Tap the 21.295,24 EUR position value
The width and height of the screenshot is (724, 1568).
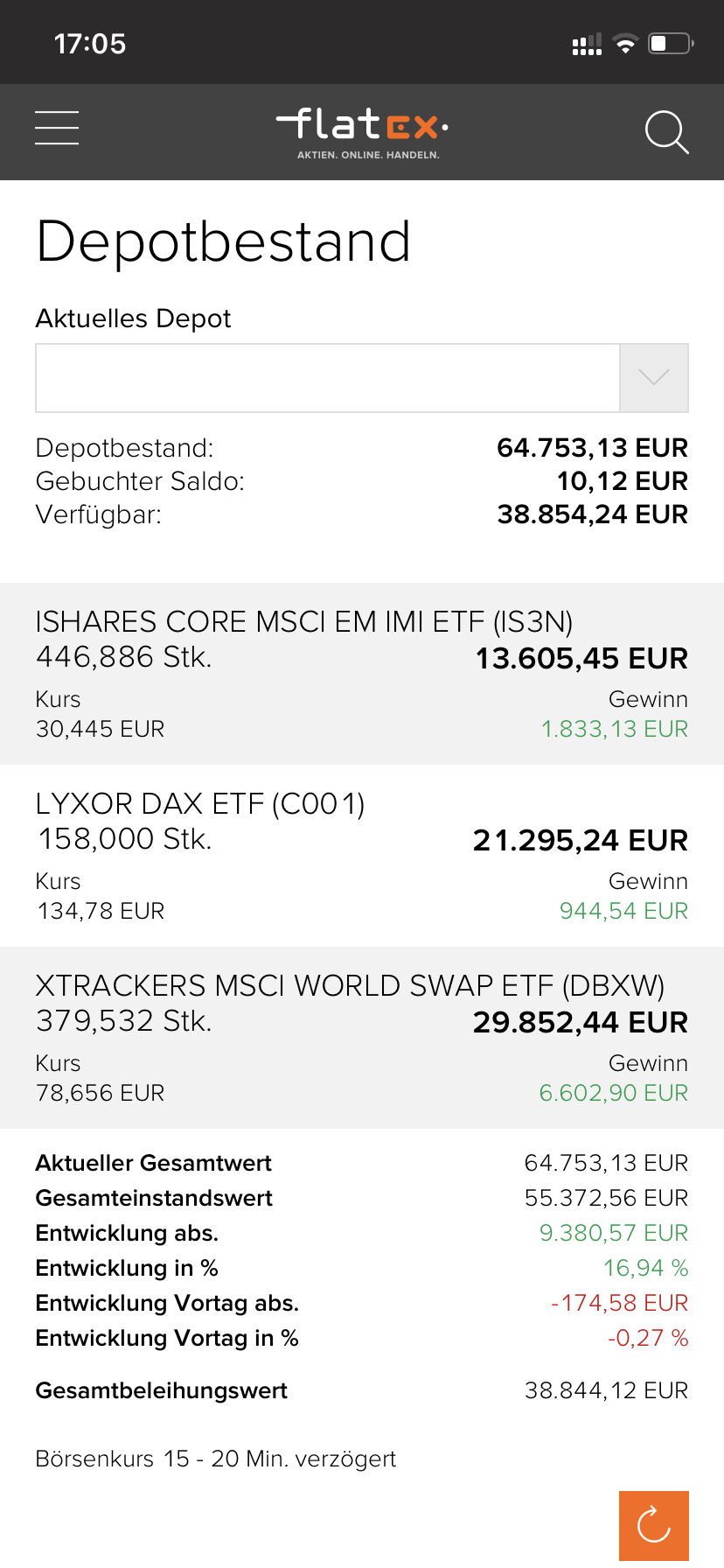click(x=581, y=841)
